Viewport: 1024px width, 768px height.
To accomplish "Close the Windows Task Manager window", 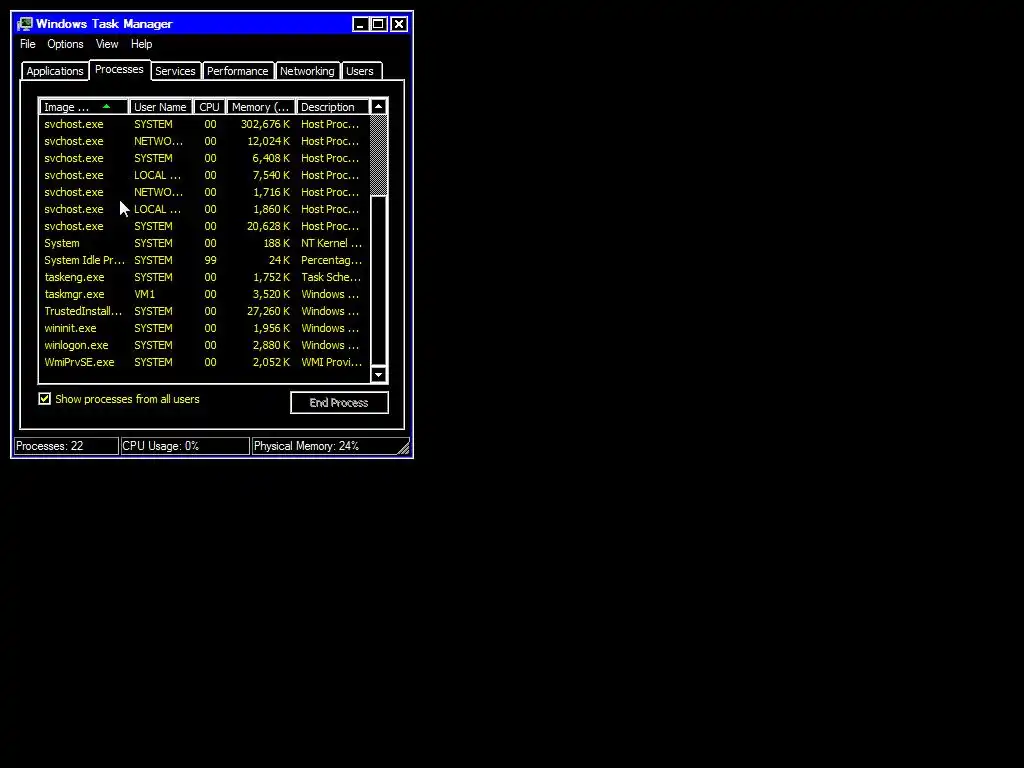I will pos(399,24).
